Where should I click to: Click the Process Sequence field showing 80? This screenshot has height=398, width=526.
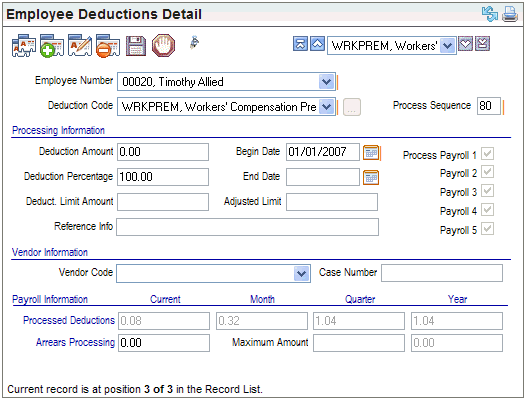(489, 106)
